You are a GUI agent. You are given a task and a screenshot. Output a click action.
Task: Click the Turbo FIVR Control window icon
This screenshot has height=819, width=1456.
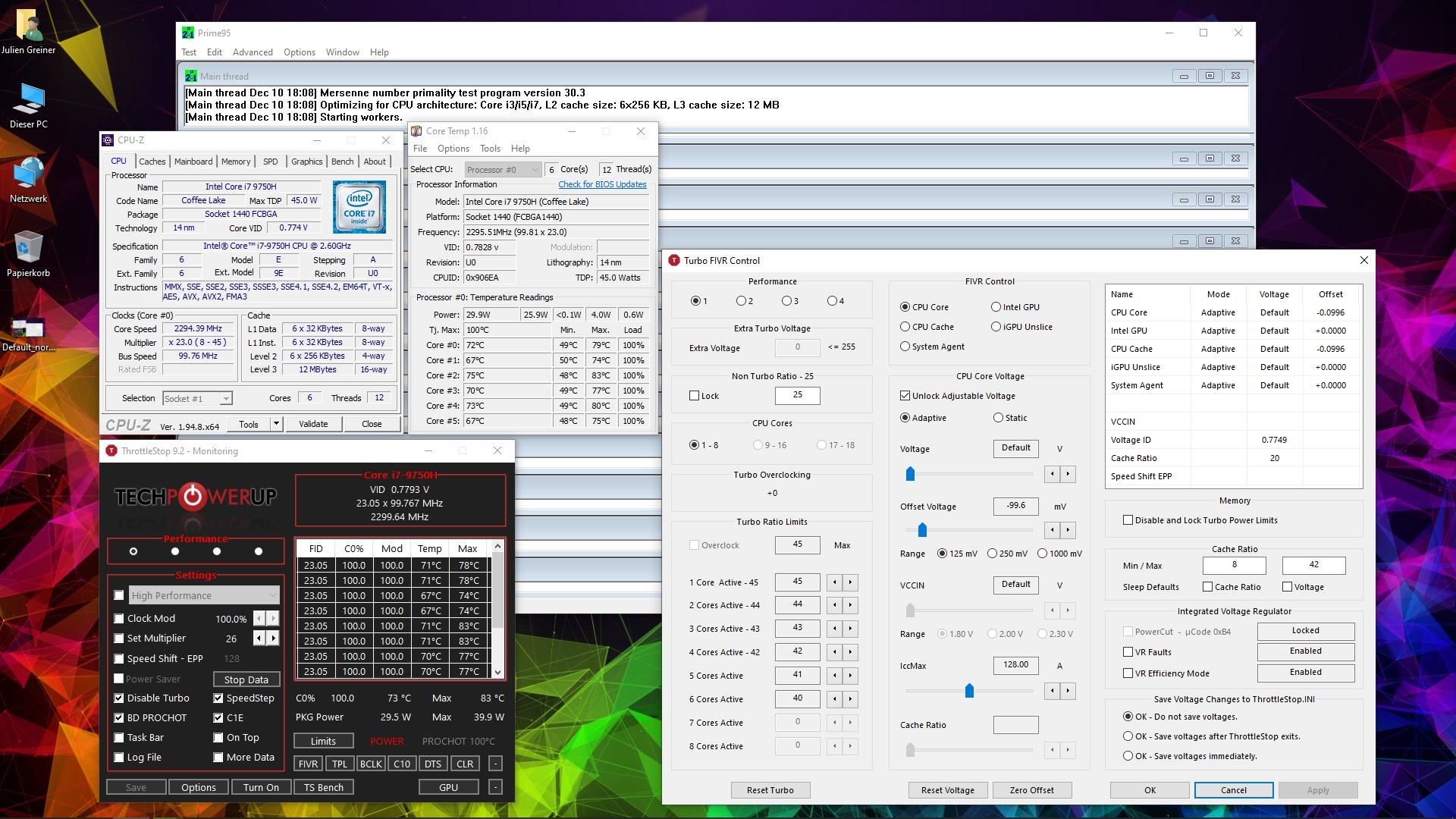tap(674, 260)
